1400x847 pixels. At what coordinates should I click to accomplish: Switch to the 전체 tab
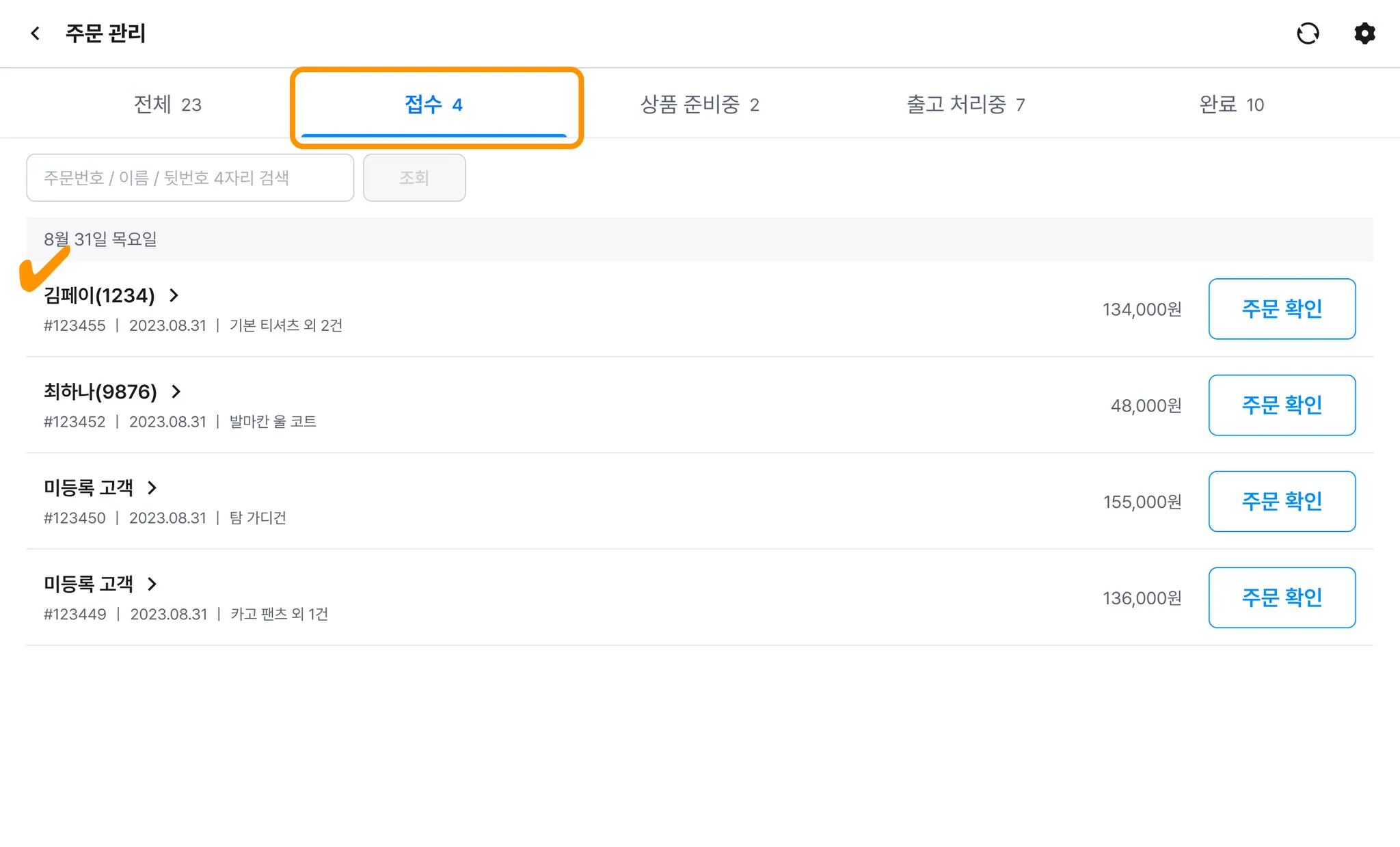[167, 105]
